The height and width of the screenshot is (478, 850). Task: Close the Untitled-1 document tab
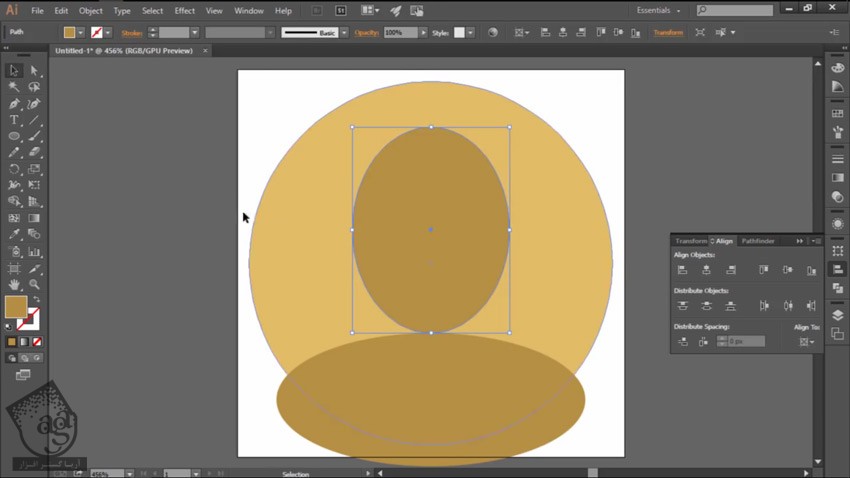click(205, 51)
